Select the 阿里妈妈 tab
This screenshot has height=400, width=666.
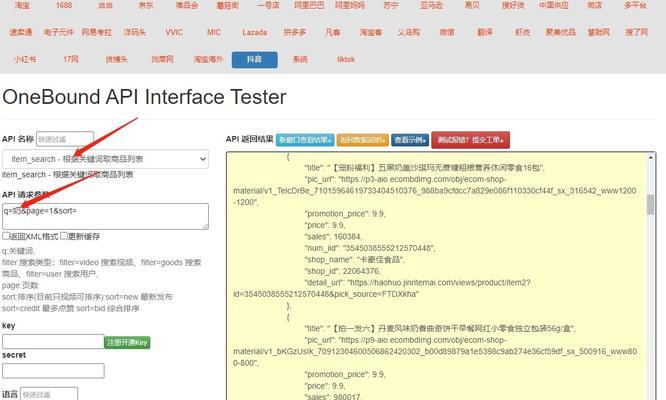[350, 5]
